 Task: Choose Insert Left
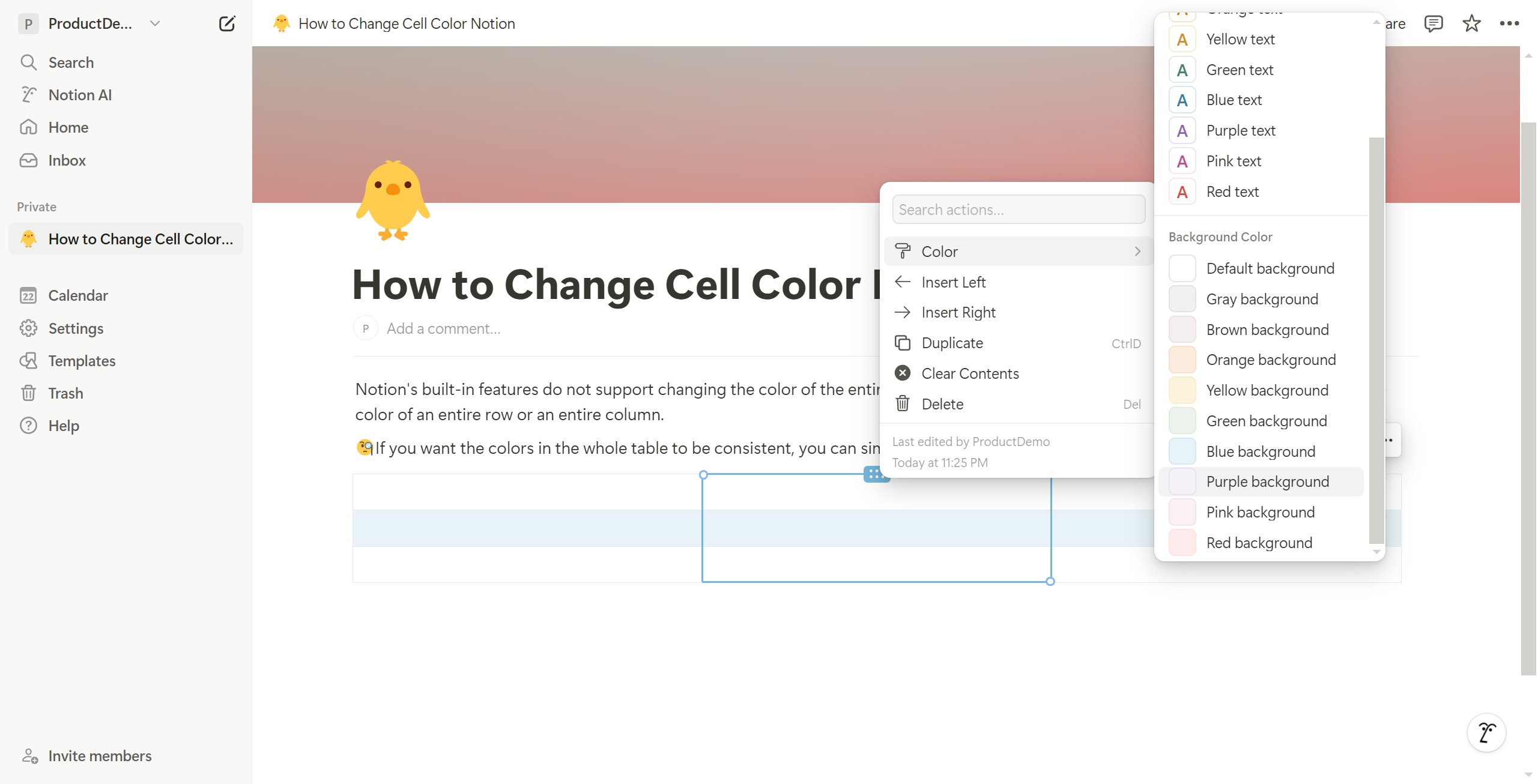coord(1018,282)
